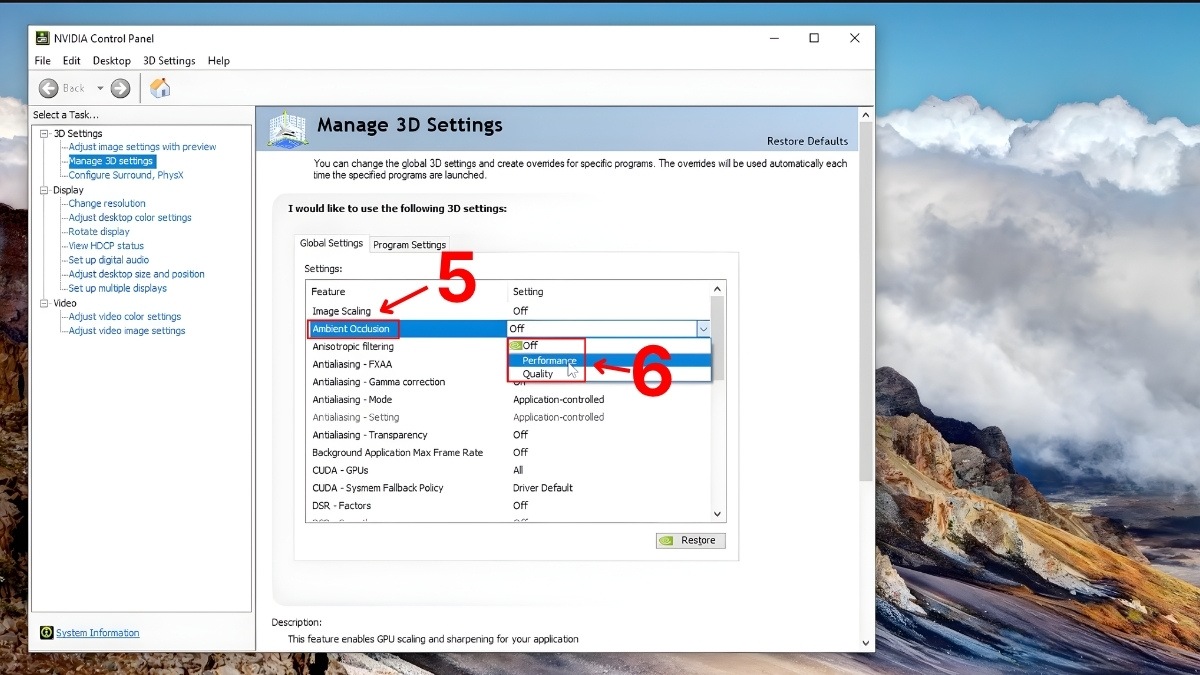Open Adjust video image settings
Viewport: 1200px width, 675px height.
[127, 331]
